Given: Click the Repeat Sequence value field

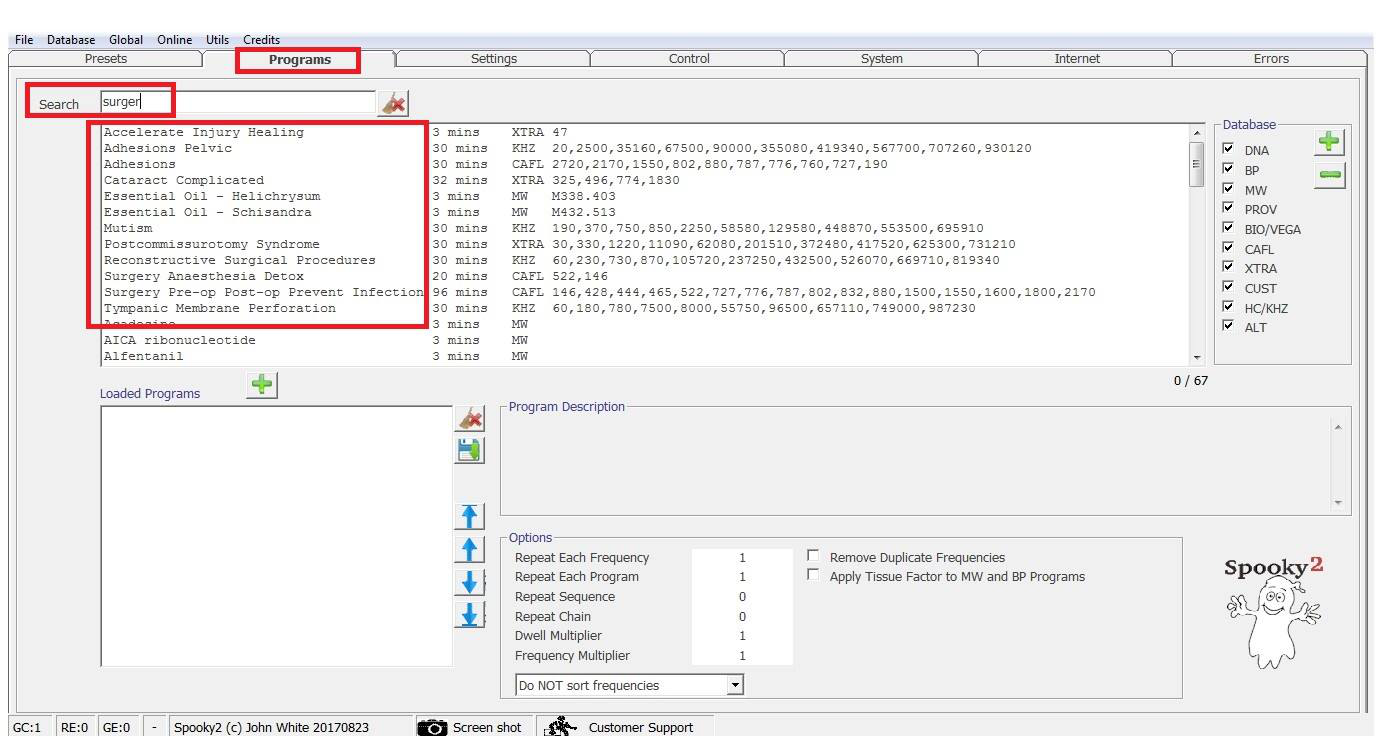Looking at the screenshot, I should (x=742, y=597).
